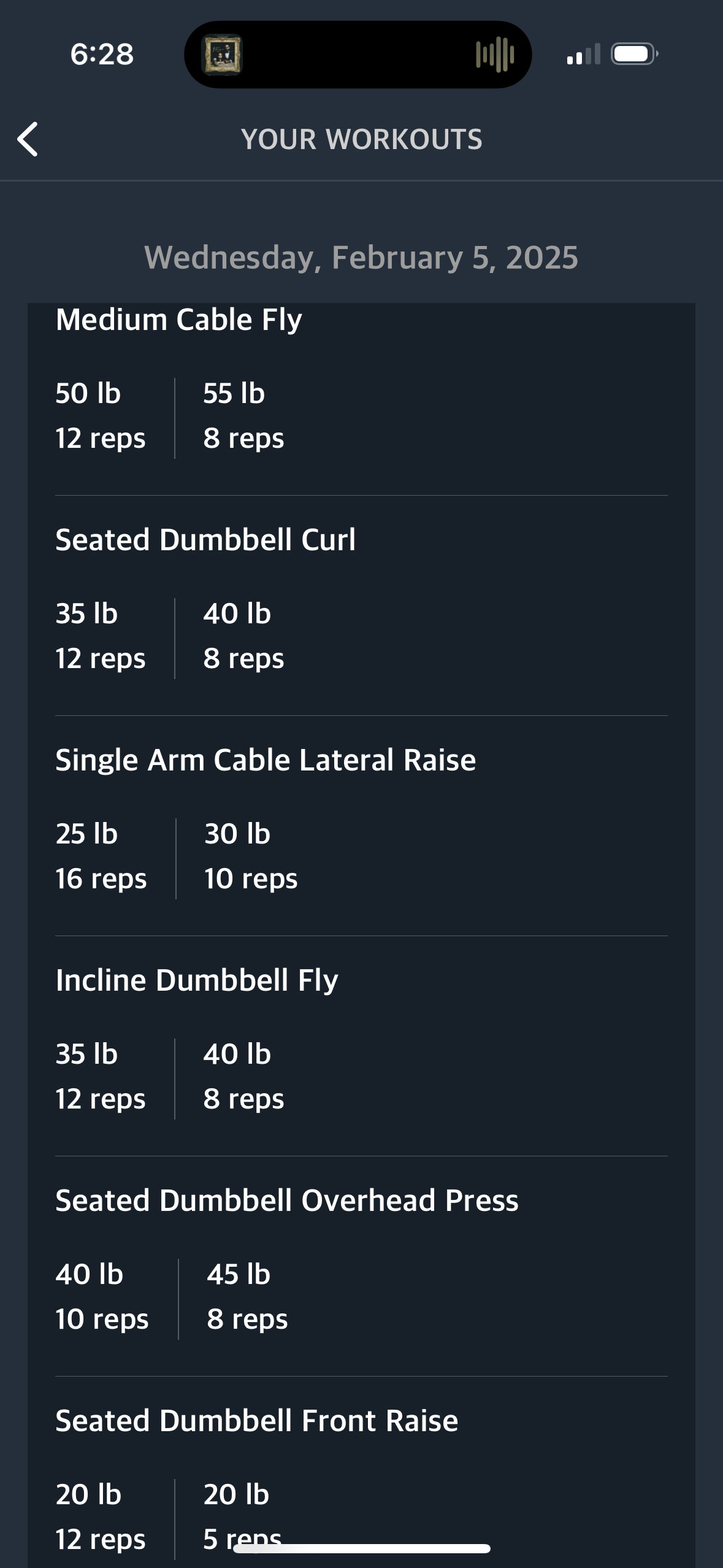Tap the Wednesday, February 5, 2025 date heading
Screen dimensions: 723x1568
pos(361,257)
